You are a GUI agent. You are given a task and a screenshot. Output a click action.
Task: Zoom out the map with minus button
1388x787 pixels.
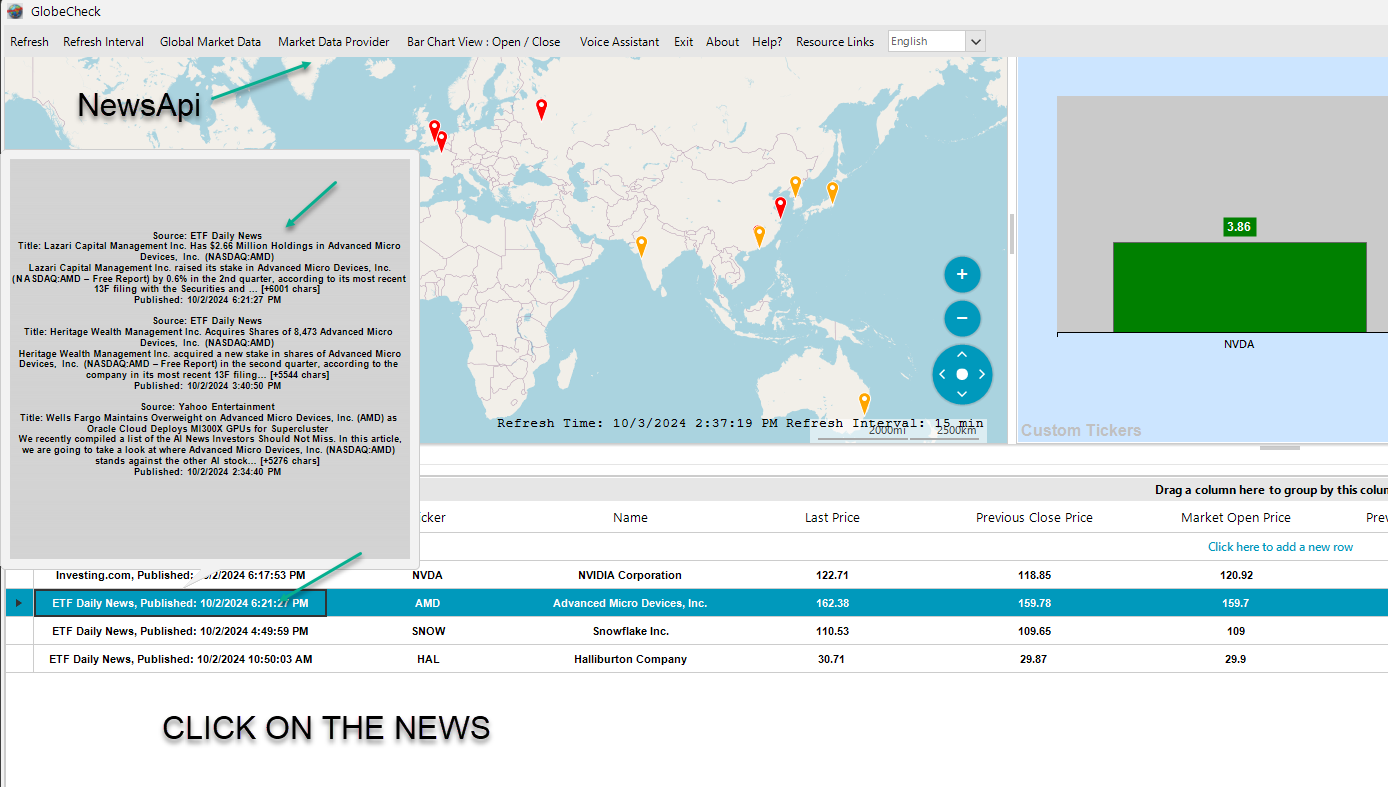coord(962,318)
